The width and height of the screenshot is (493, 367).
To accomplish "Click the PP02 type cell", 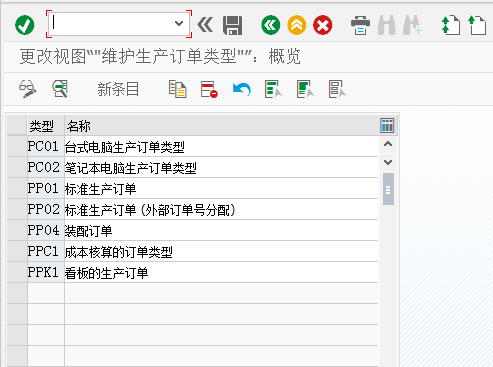I will click(x=46, y=210).
